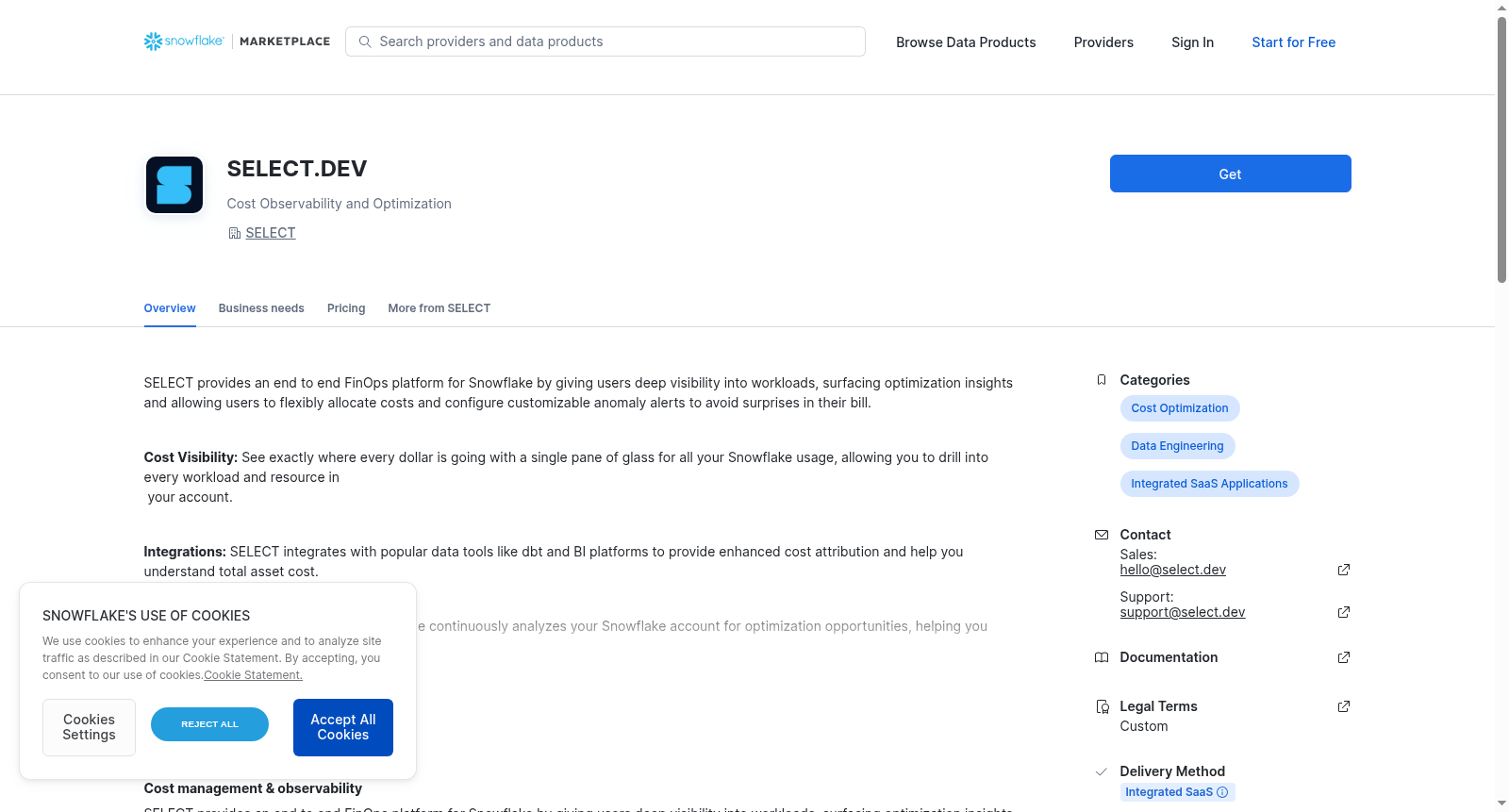
Task: Open external link icon for support@select.dev
Action: click(x=1344, y=612)
